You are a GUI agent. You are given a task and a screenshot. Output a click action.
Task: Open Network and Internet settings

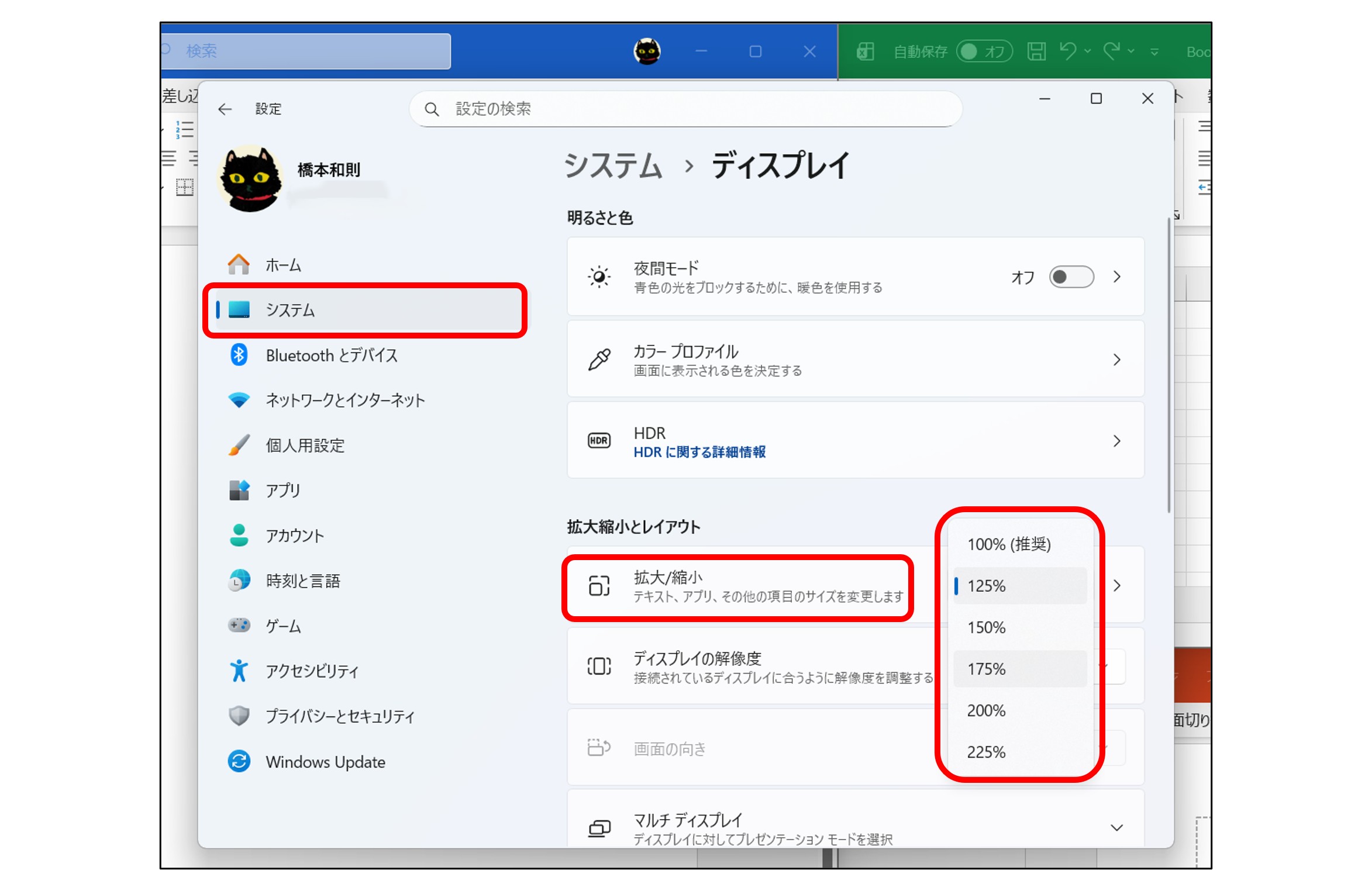(x=344, y=400)
